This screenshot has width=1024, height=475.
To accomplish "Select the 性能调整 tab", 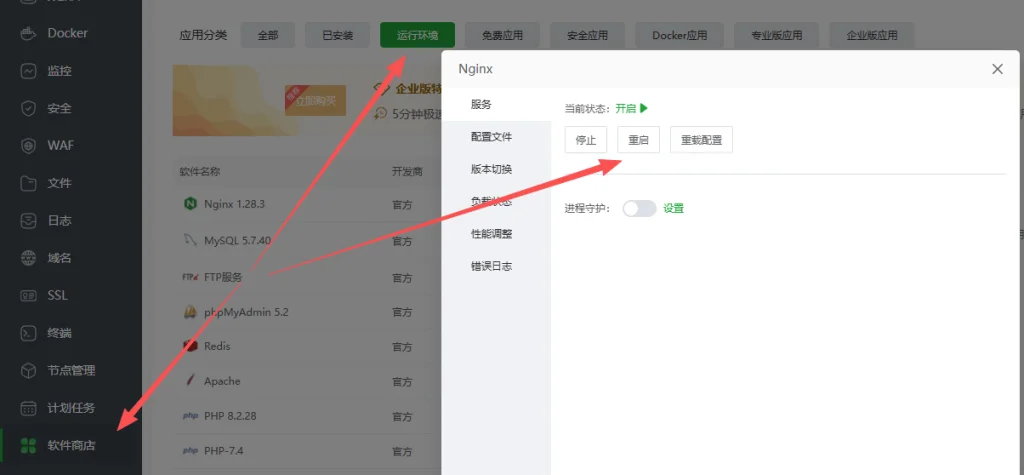I will [492, 234].
